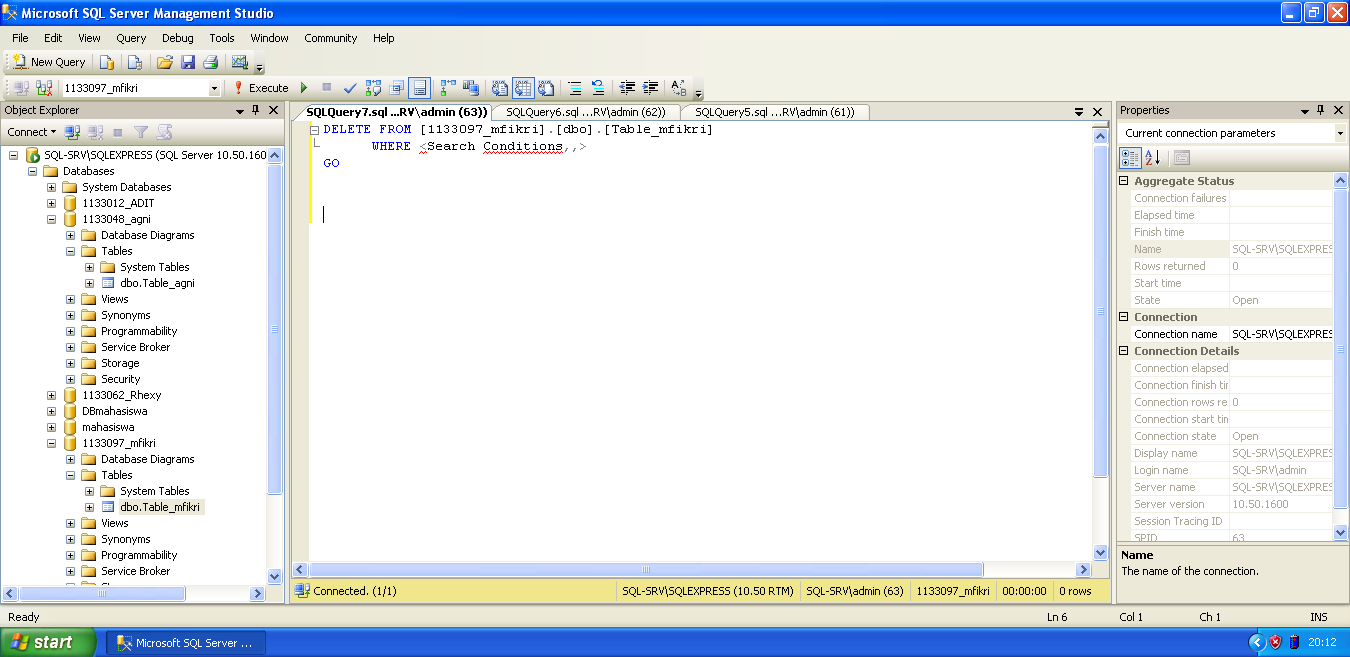The image size is (1350, 657).
Task: Toggle IntelliSense Enabled in the toolbar
Action: (420, 88)
